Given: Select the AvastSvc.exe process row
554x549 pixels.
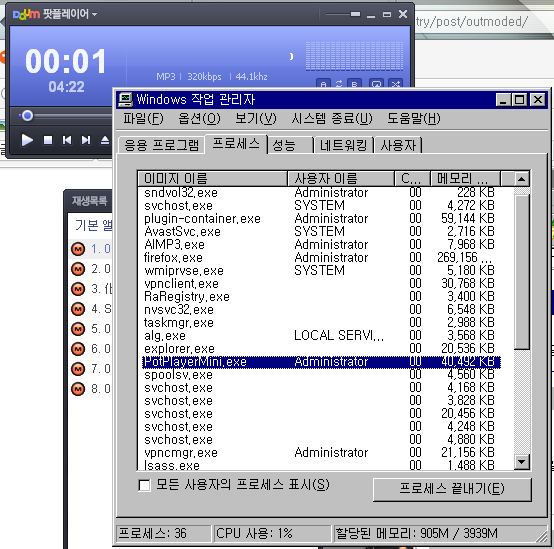Looking at the screenshot, I should 321,231.
